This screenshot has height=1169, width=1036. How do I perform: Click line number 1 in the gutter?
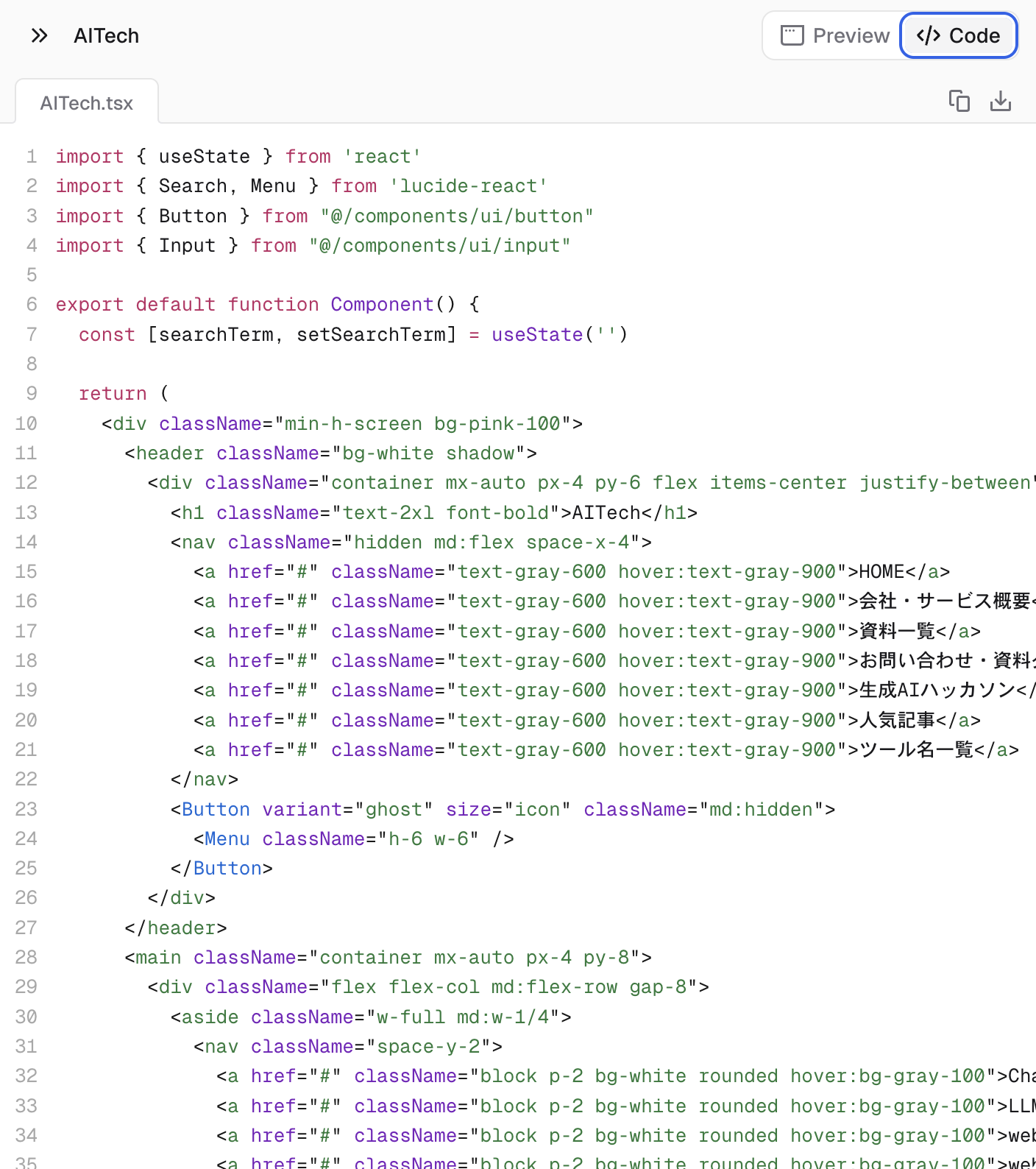[32, 157]
